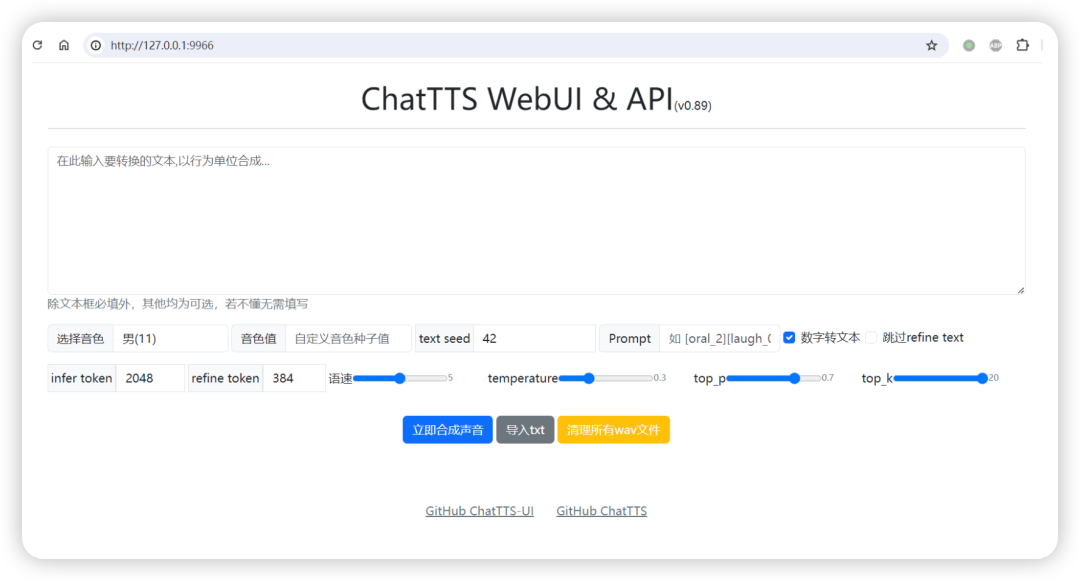Click the (v0.89) version text
The height and width of the screenshot is (581, 1080).
pyautogui.click(x=692, y=105)
